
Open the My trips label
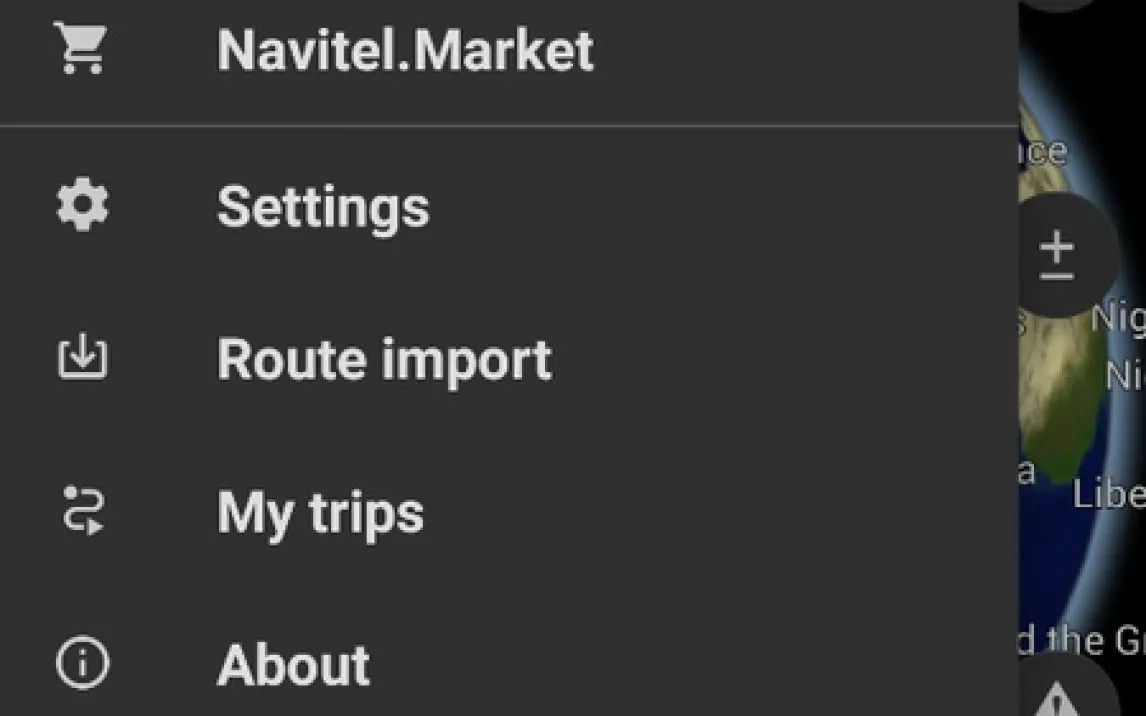[320, 513]
